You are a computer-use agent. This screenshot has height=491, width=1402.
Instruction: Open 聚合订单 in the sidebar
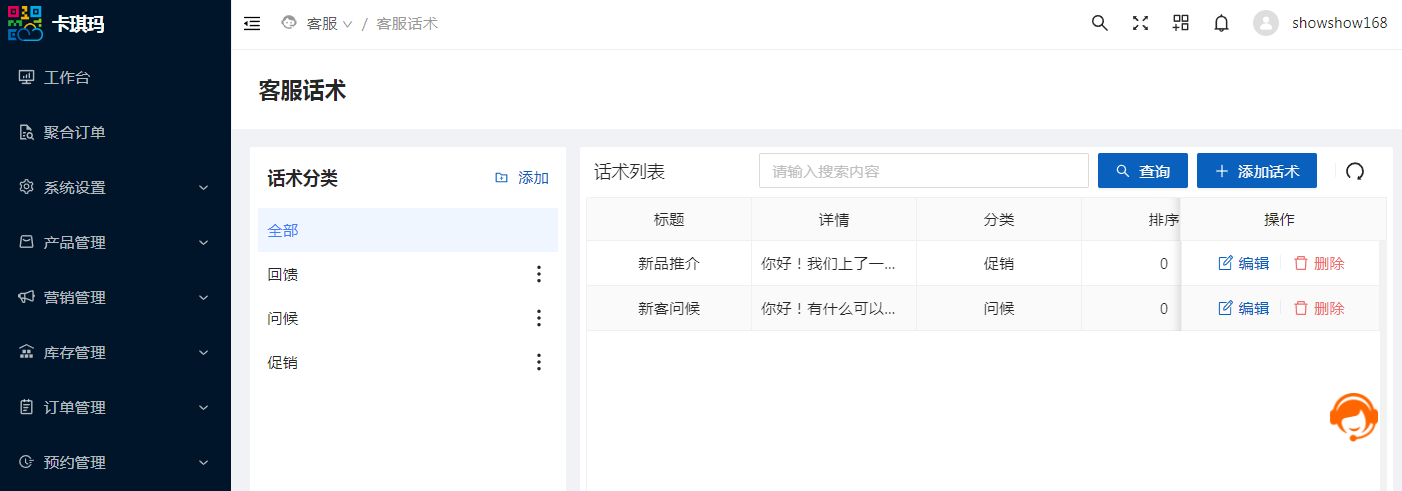[x=74, y=133]
